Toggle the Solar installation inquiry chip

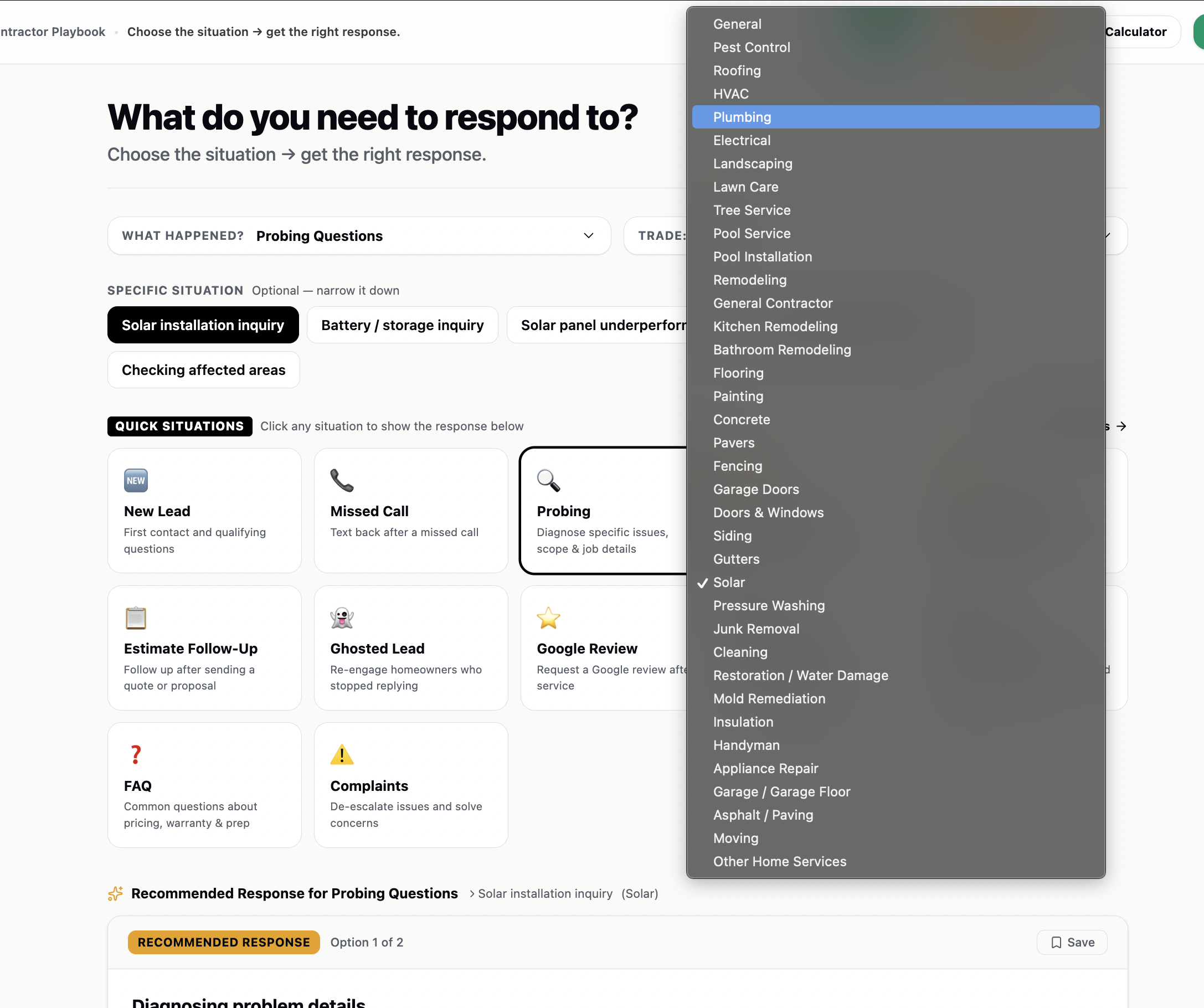[x=203, y=325]
